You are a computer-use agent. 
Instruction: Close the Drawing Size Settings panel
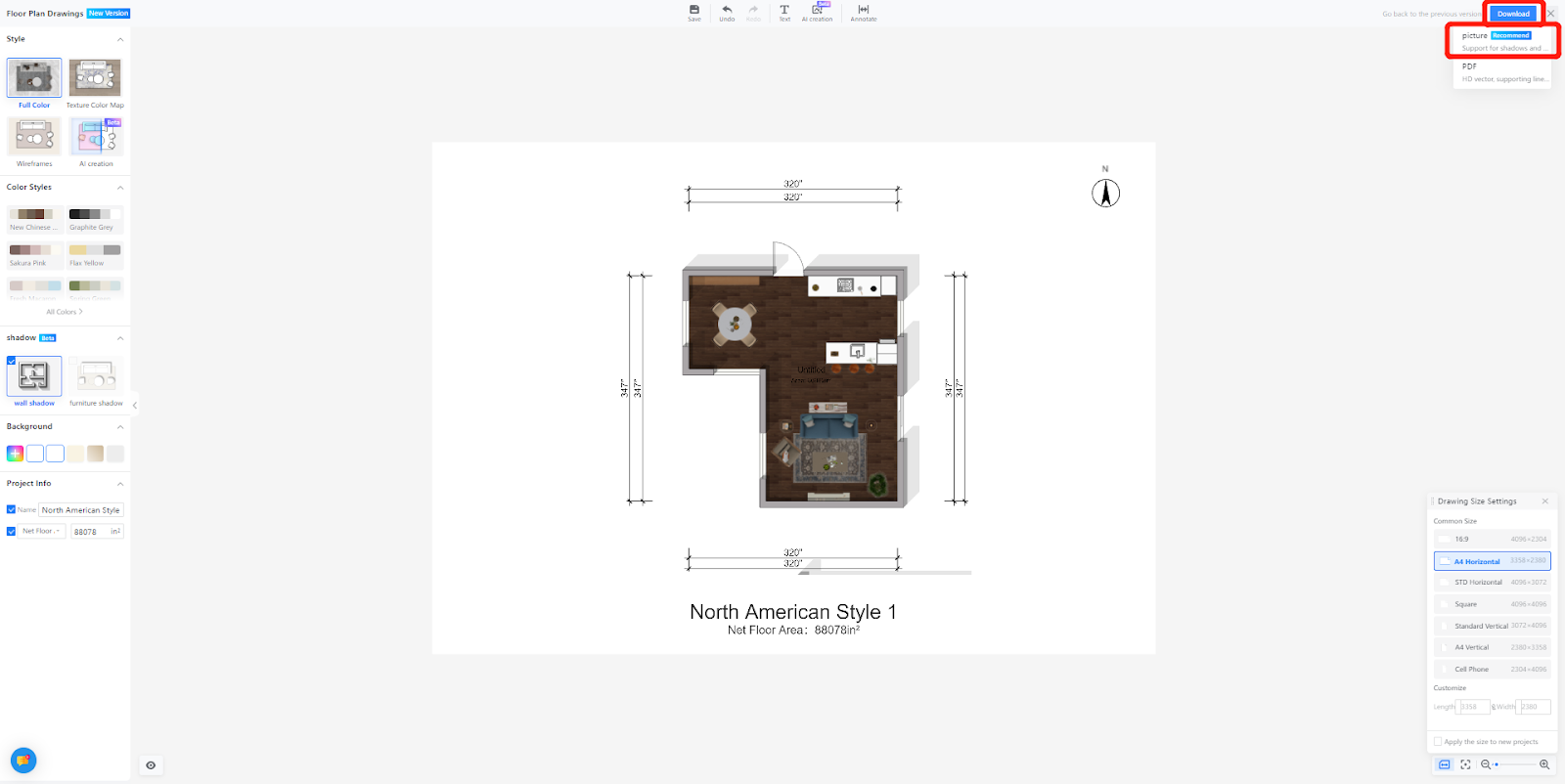pos(1545,501)
